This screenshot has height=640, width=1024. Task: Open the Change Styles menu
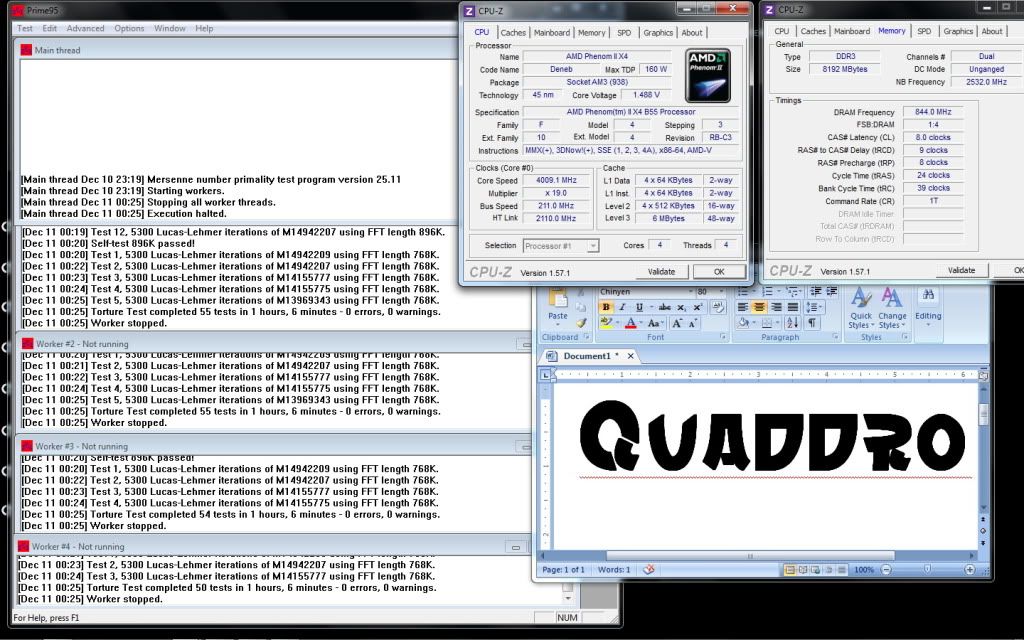[x=891, y=308]
